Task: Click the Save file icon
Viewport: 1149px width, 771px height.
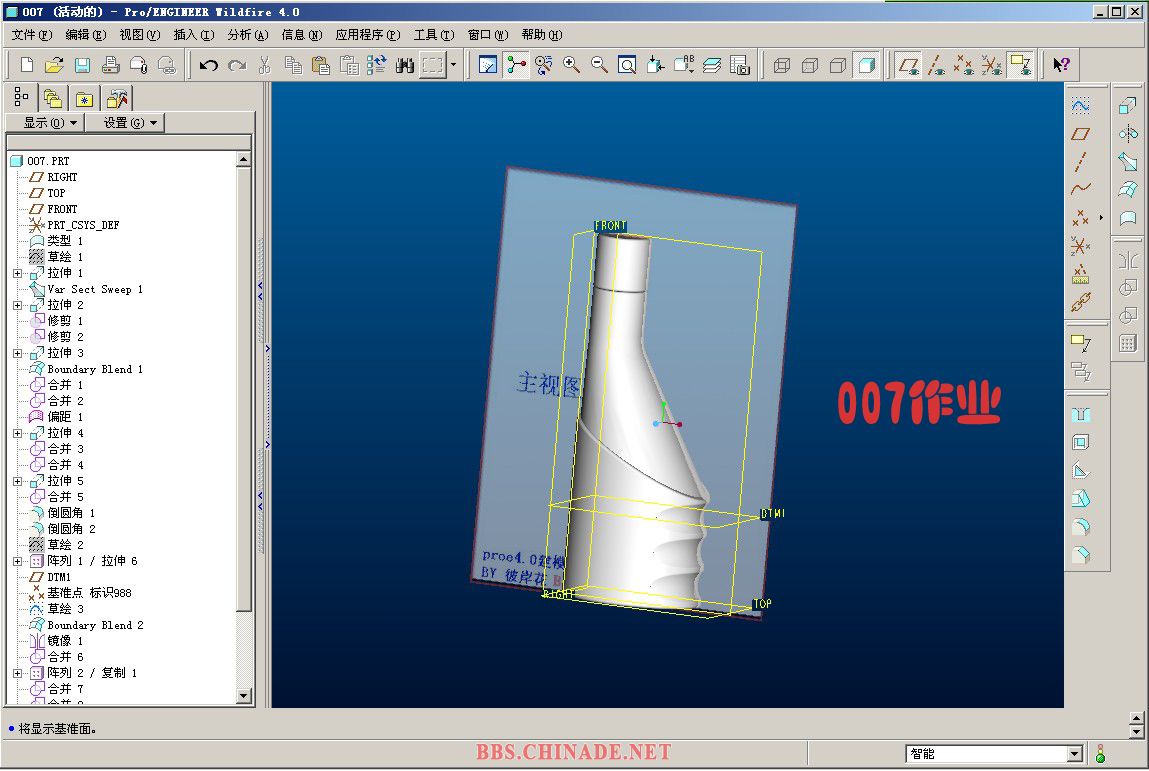Action: (x=82, y=65)
